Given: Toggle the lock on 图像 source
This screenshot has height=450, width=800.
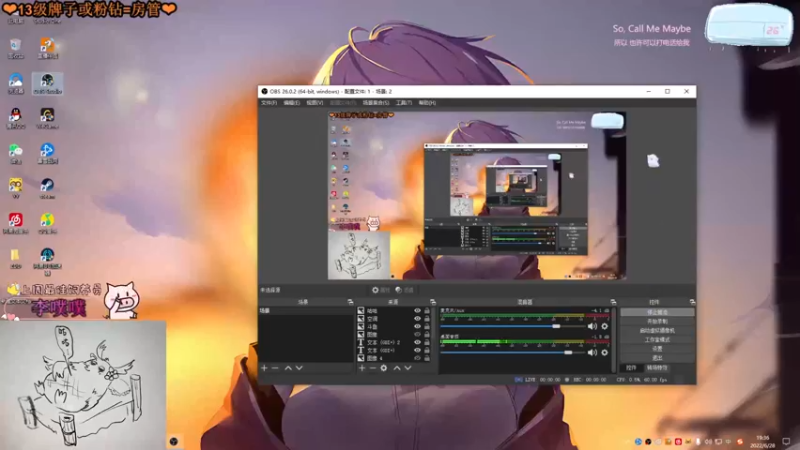Looking at the screenshot, I should pos(427,334).
